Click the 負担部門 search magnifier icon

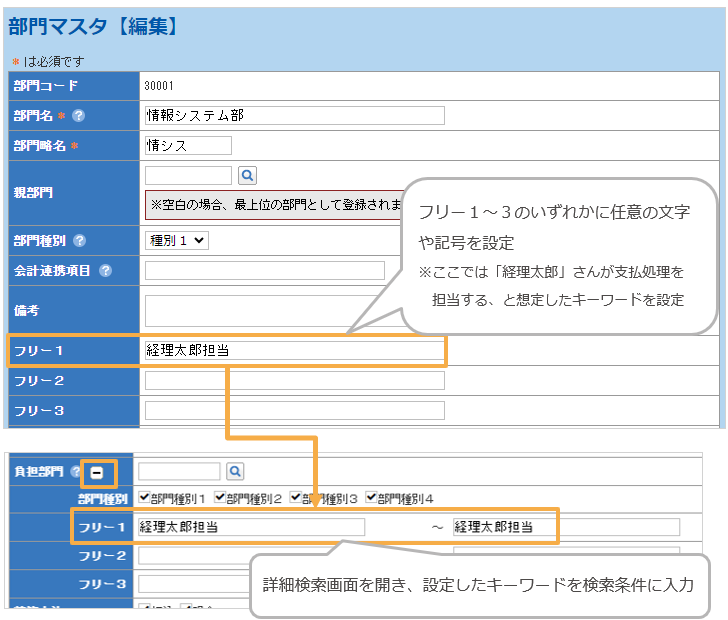click(x=234, y=471)
